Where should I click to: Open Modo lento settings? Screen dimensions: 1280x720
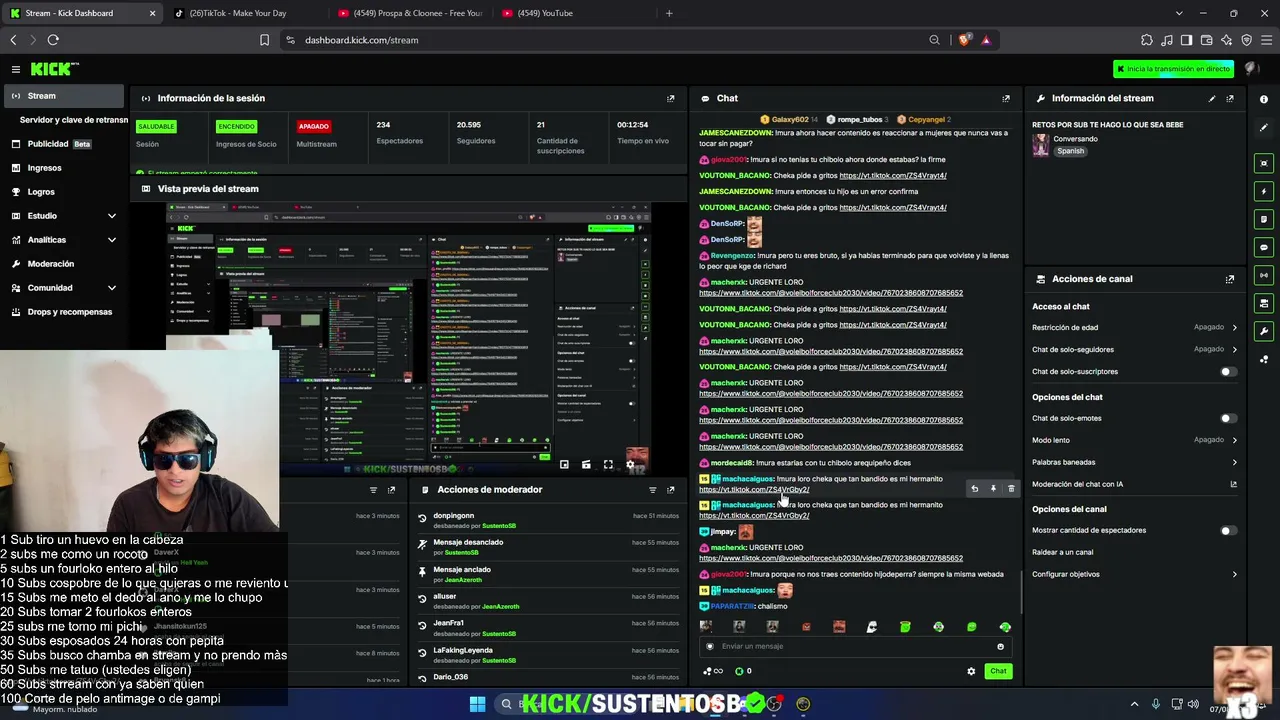(x=1135, y=440)
